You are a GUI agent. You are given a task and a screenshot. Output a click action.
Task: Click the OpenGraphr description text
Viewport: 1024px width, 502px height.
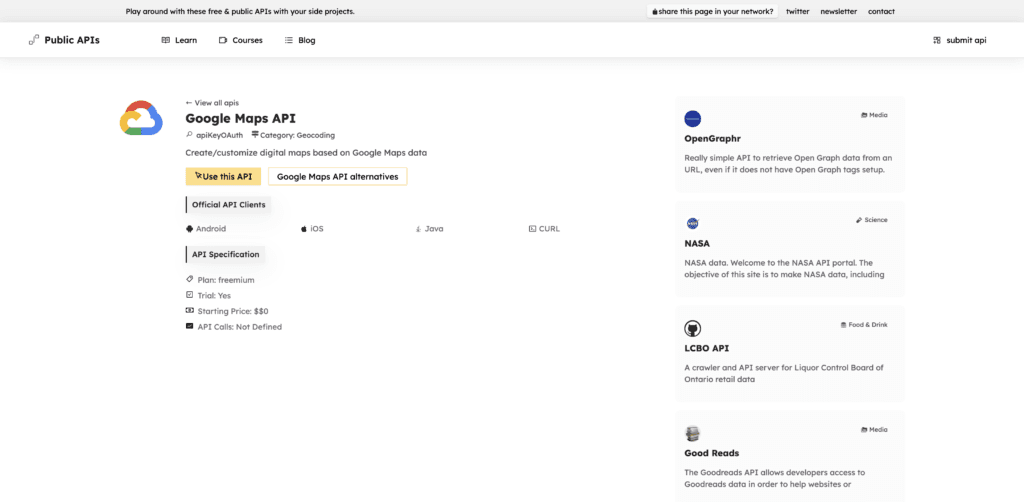[x=788, y=164]
